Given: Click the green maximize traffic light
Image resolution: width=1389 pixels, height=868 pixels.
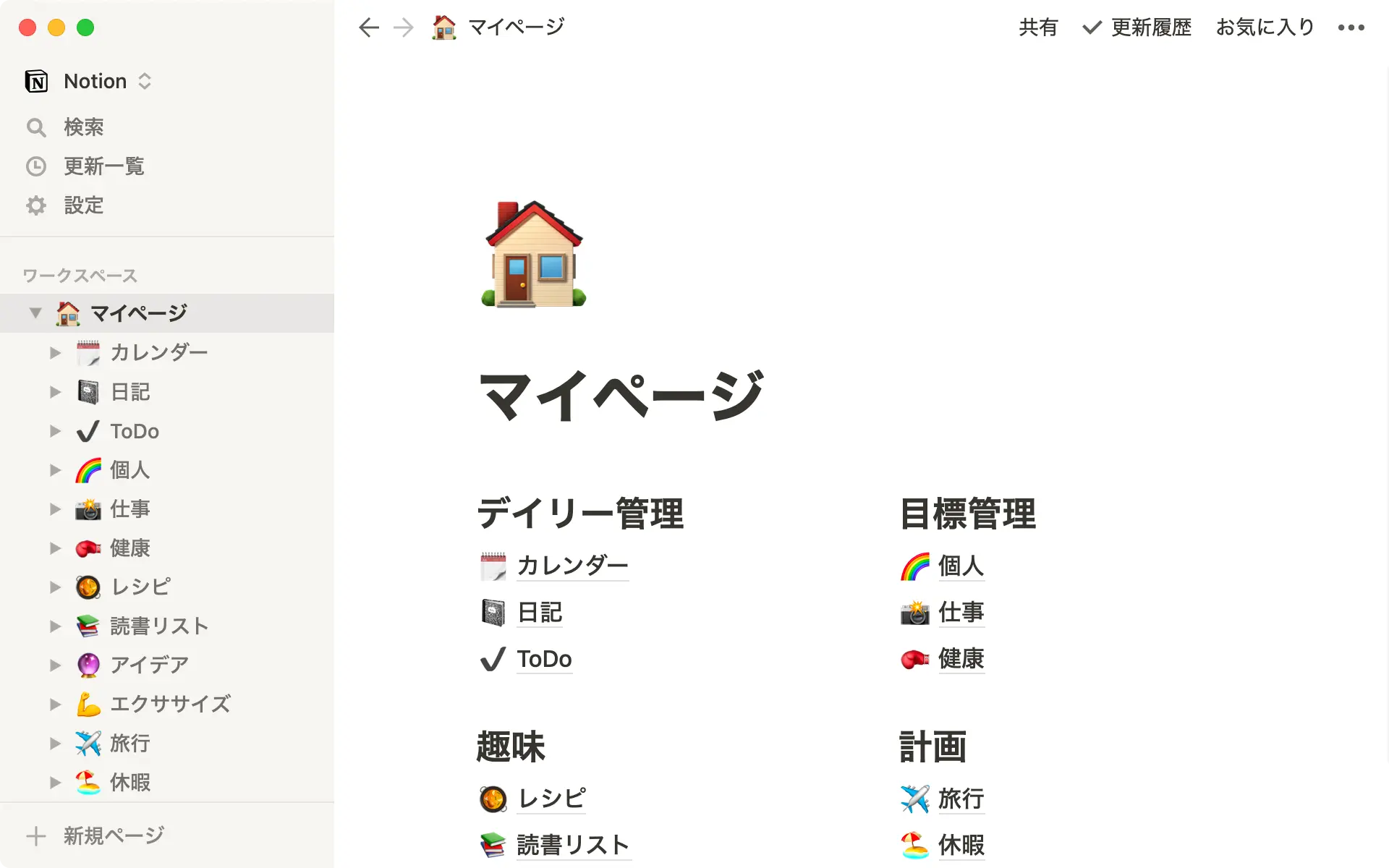Looking at the screenshot, I should coord(86,27).
